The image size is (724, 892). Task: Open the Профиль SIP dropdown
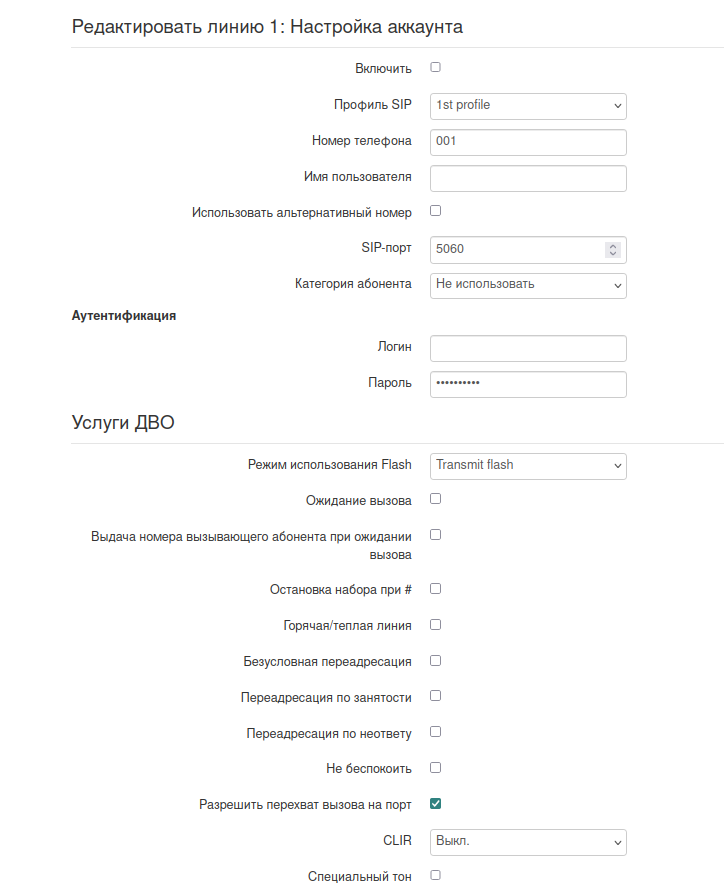click(x=528, y=105)
